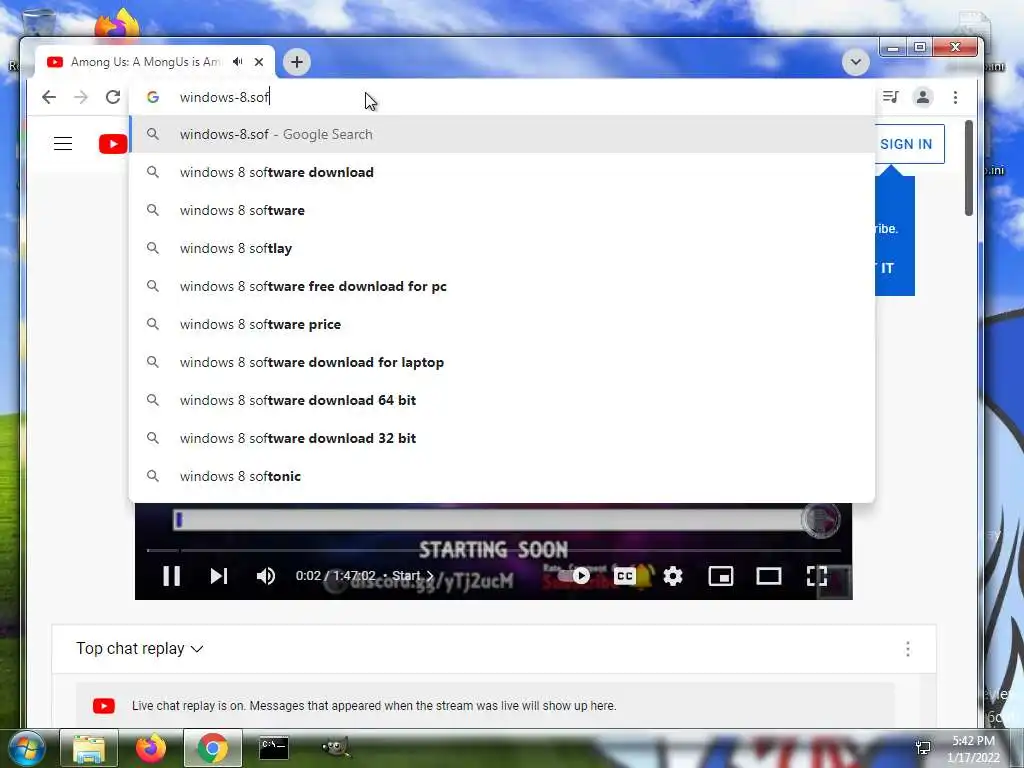Pick the 'windows 8 softonic' suggestion
Viewport: 1024px width, 768px height.
(x=502, y=476)
